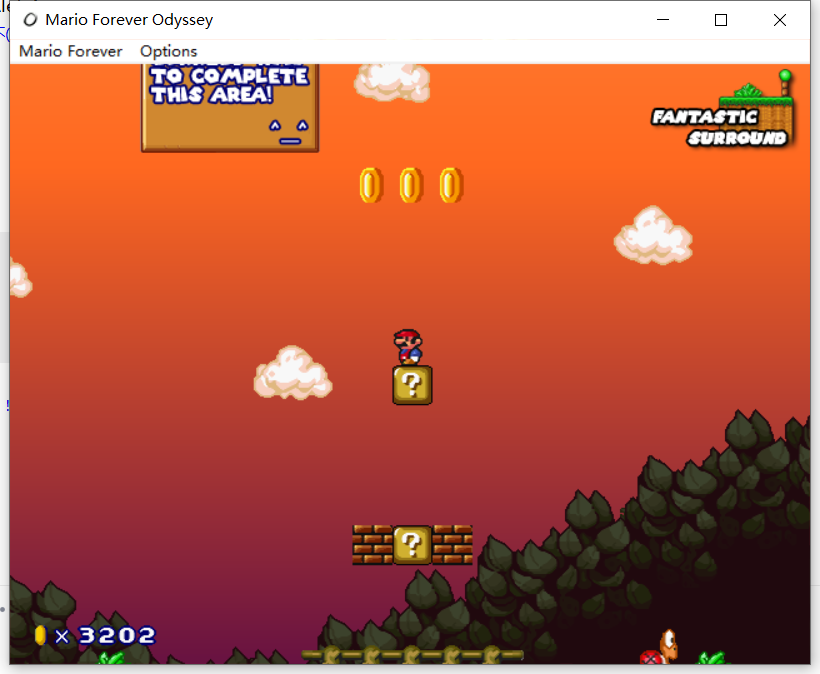The image size is (820, 674).
Task: Click the brick block right of question block
Action: click(x=452, y=545)
